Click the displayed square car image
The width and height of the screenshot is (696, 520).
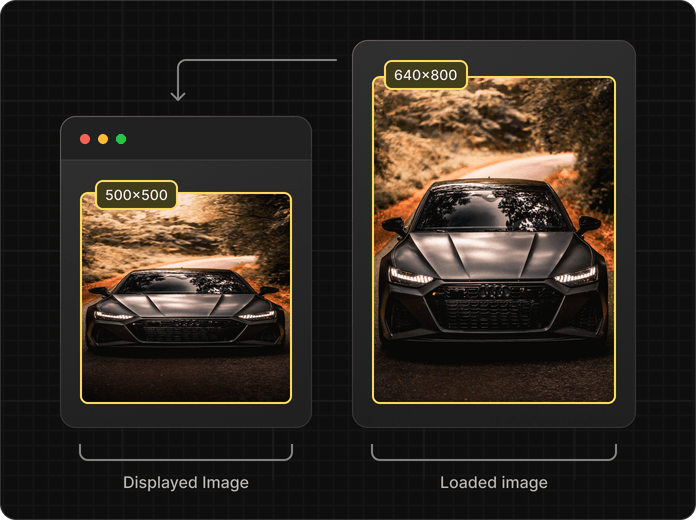[x=186, y=298]
